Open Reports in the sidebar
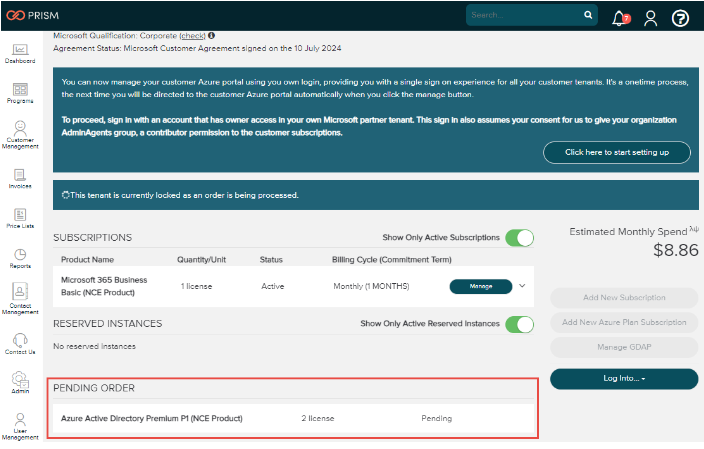 (x=19, y=259)
